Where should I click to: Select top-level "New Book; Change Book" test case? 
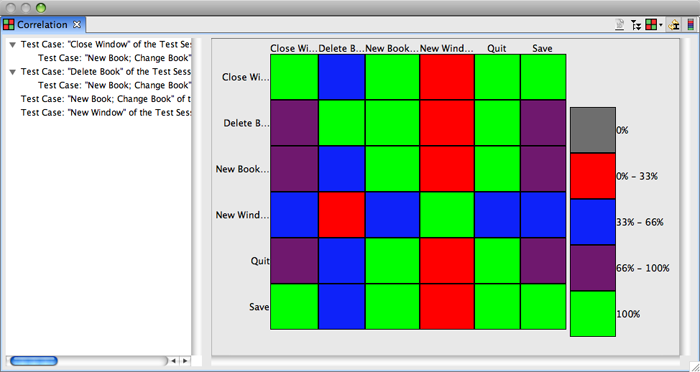[x=106, y=99]
